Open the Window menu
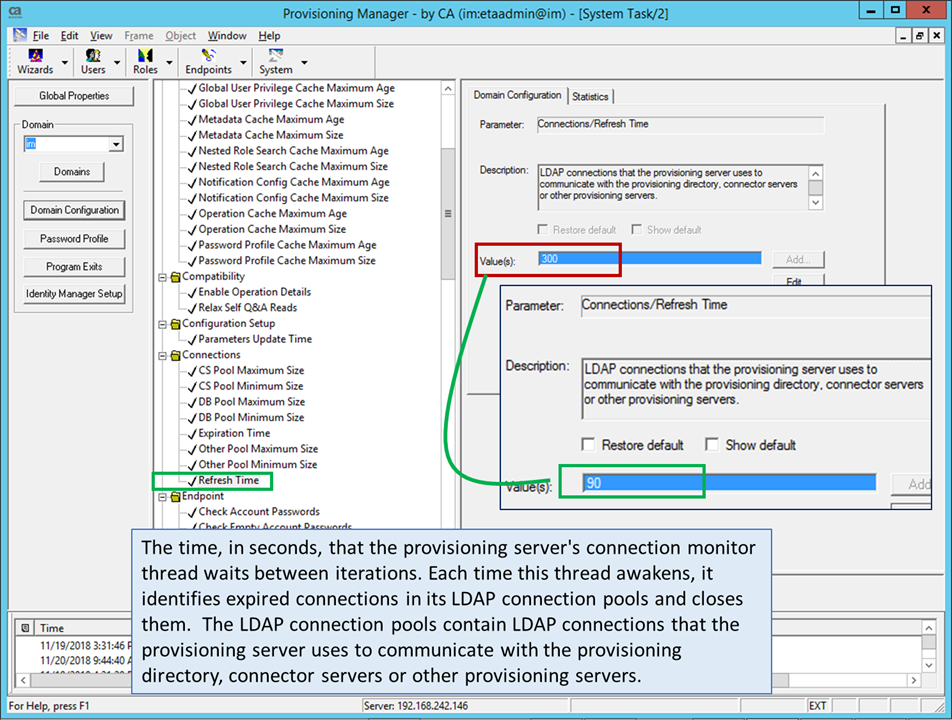Image resolution: width=952 pixels, height=720 pixels. [227, 35]
